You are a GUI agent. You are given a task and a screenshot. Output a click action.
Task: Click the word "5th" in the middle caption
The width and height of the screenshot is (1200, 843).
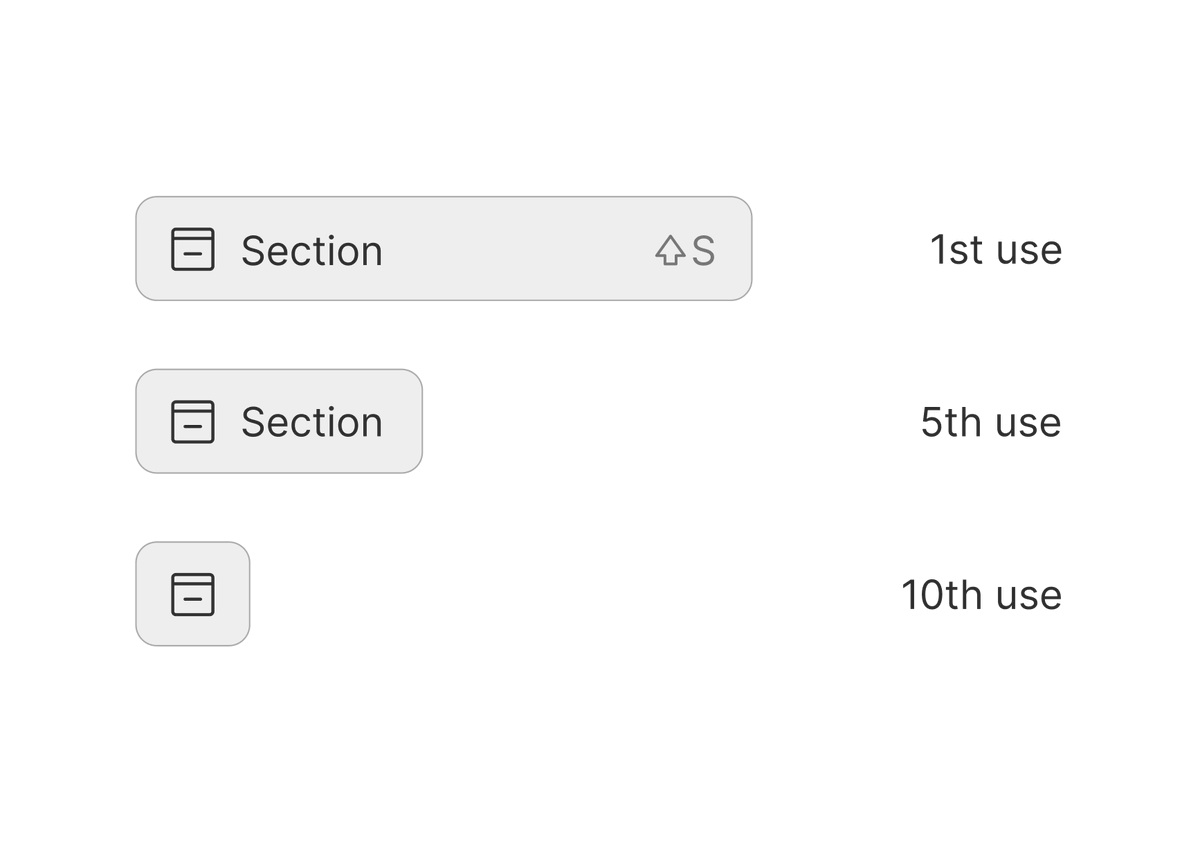coord(951,422)
